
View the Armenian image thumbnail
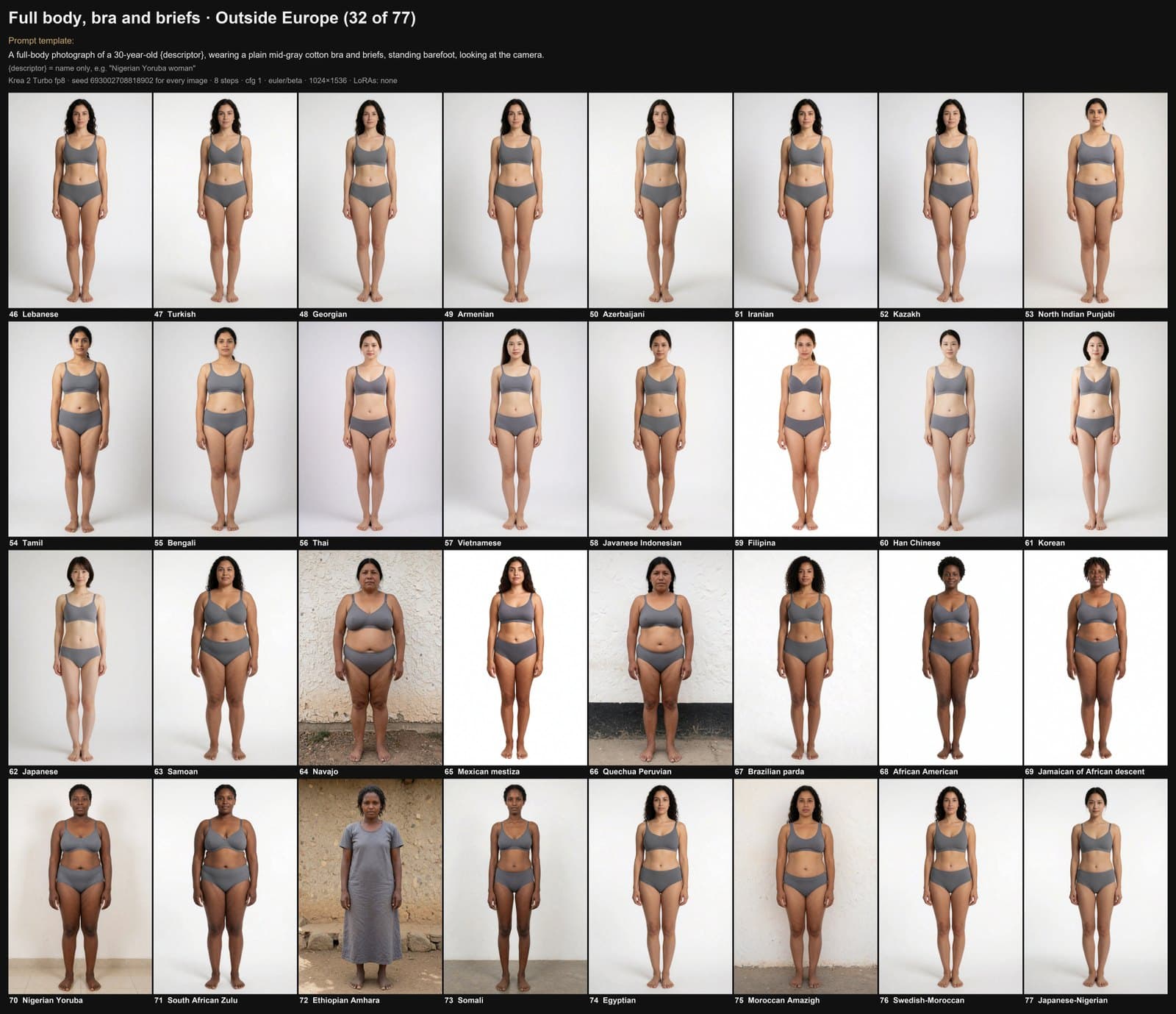coord(515,200)
